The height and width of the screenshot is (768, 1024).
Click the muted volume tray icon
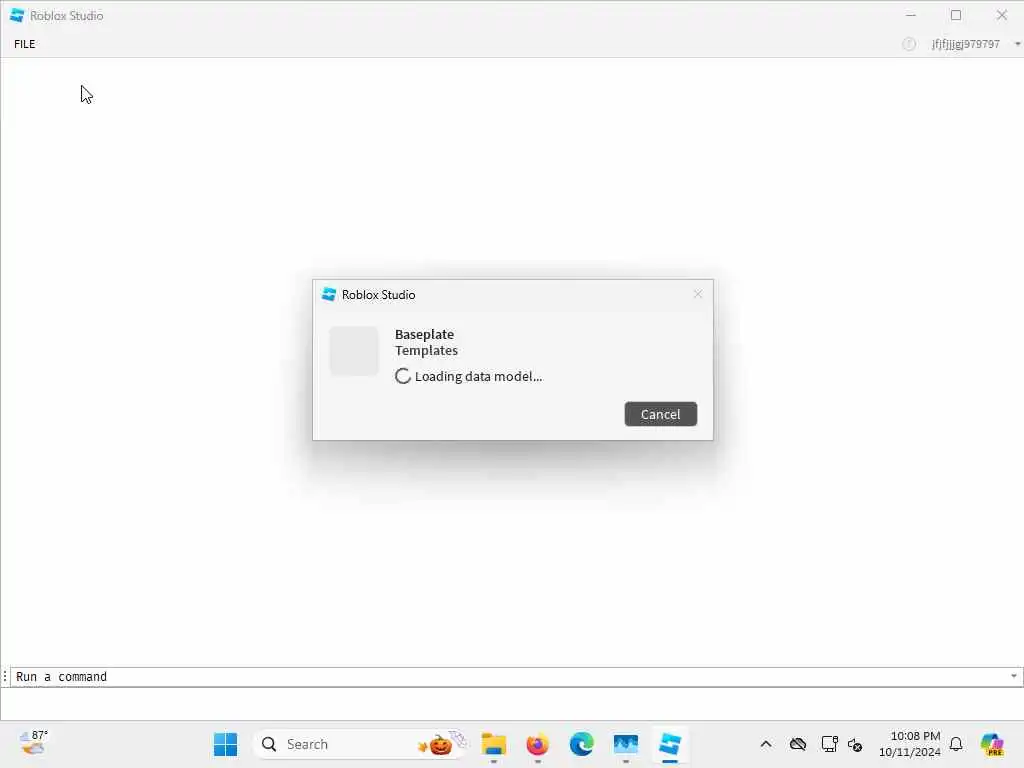pyautogui.click(x=855, y=744)
